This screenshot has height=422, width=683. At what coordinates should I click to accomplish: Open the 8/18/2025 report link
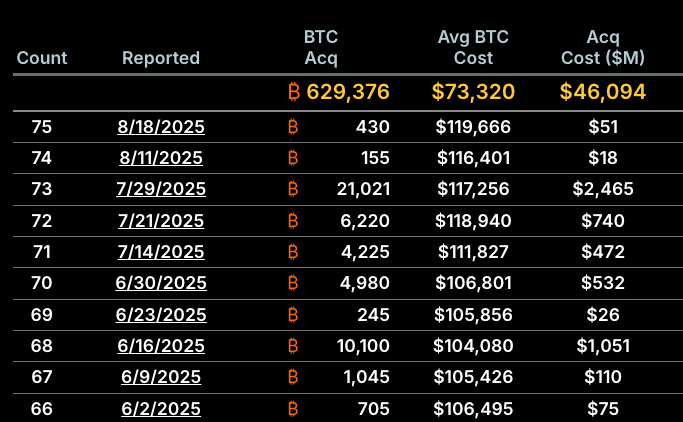tap(160, 127)
